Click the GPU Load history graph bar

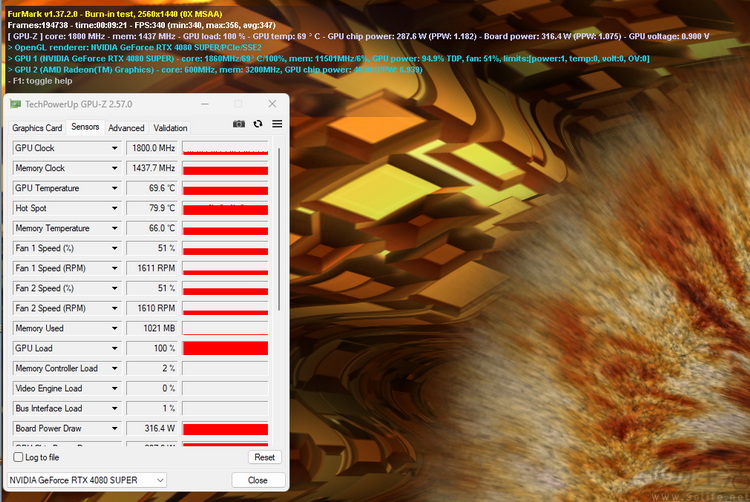(x=225, y=349)
